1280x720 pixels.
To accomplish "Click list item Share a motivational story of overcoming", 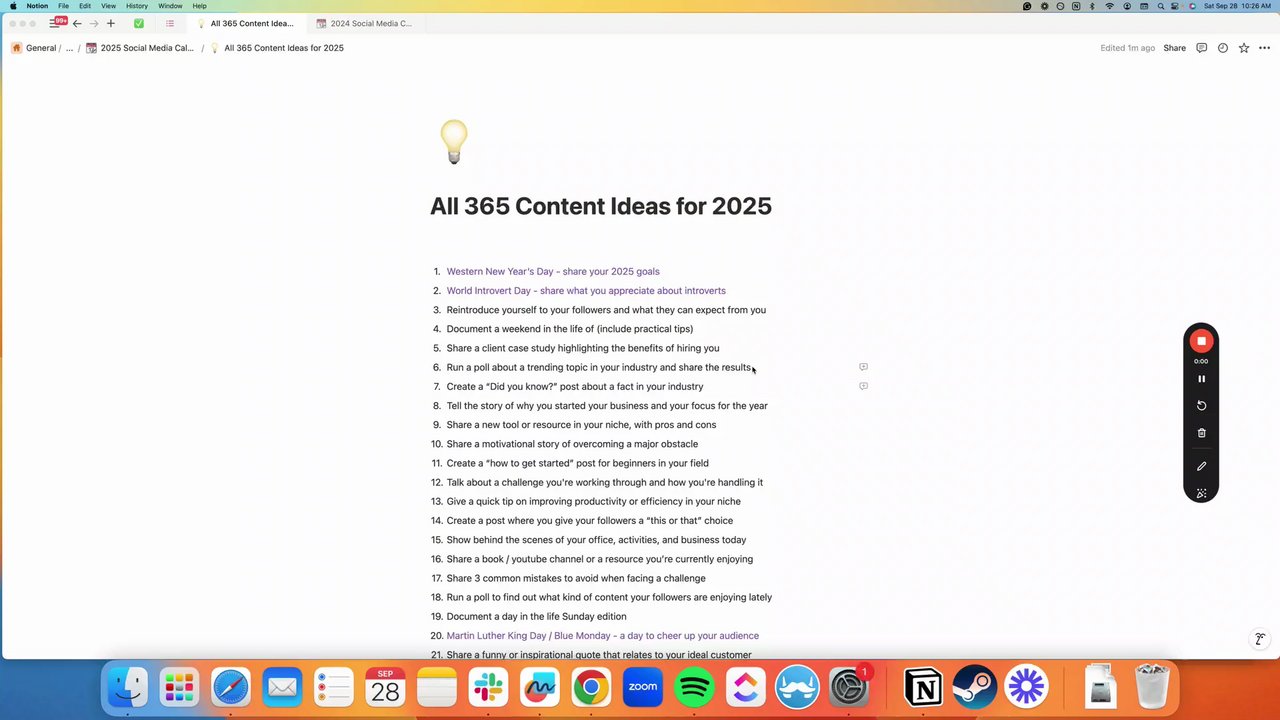I will (572, 444).
